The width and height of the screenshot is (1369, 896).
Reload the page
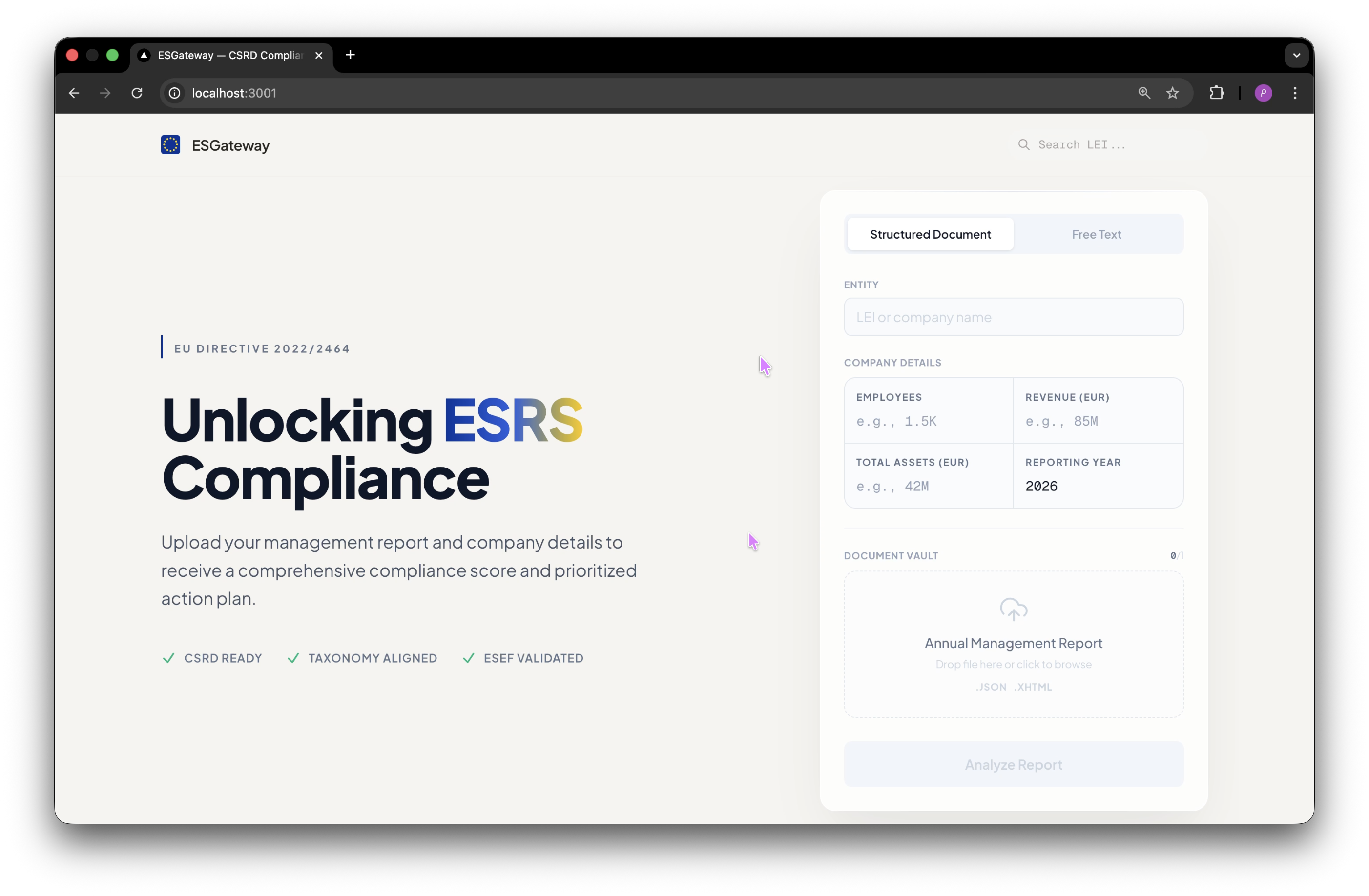tap(137, 93)
